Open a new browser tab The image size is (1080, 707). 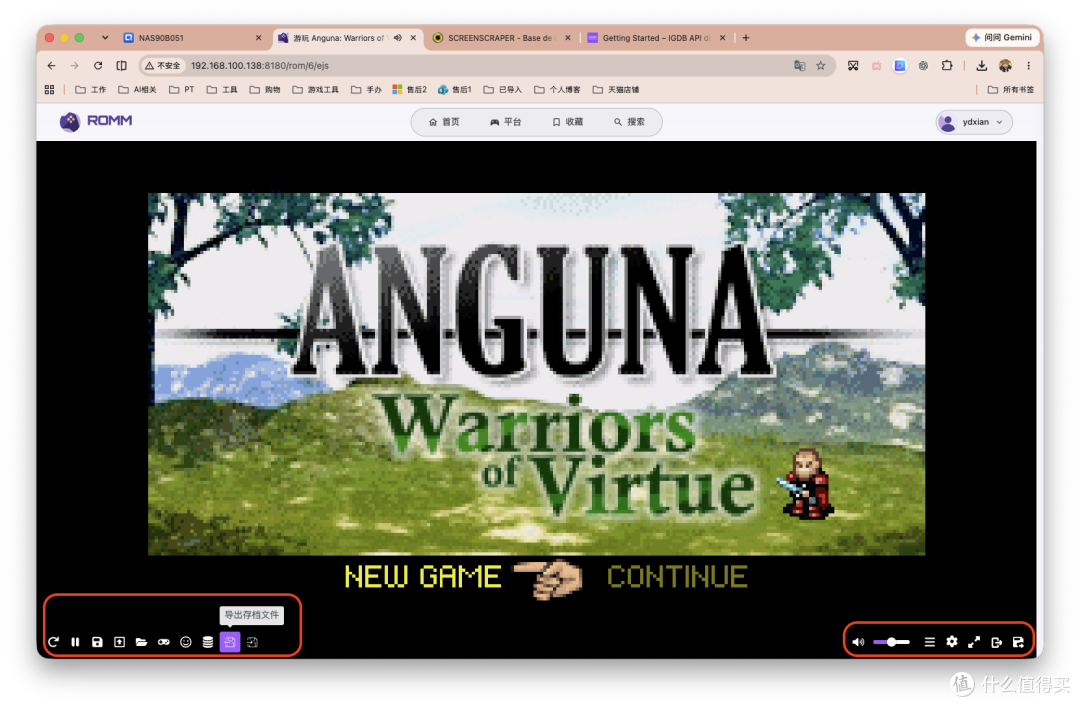click(x=746, y=38)
